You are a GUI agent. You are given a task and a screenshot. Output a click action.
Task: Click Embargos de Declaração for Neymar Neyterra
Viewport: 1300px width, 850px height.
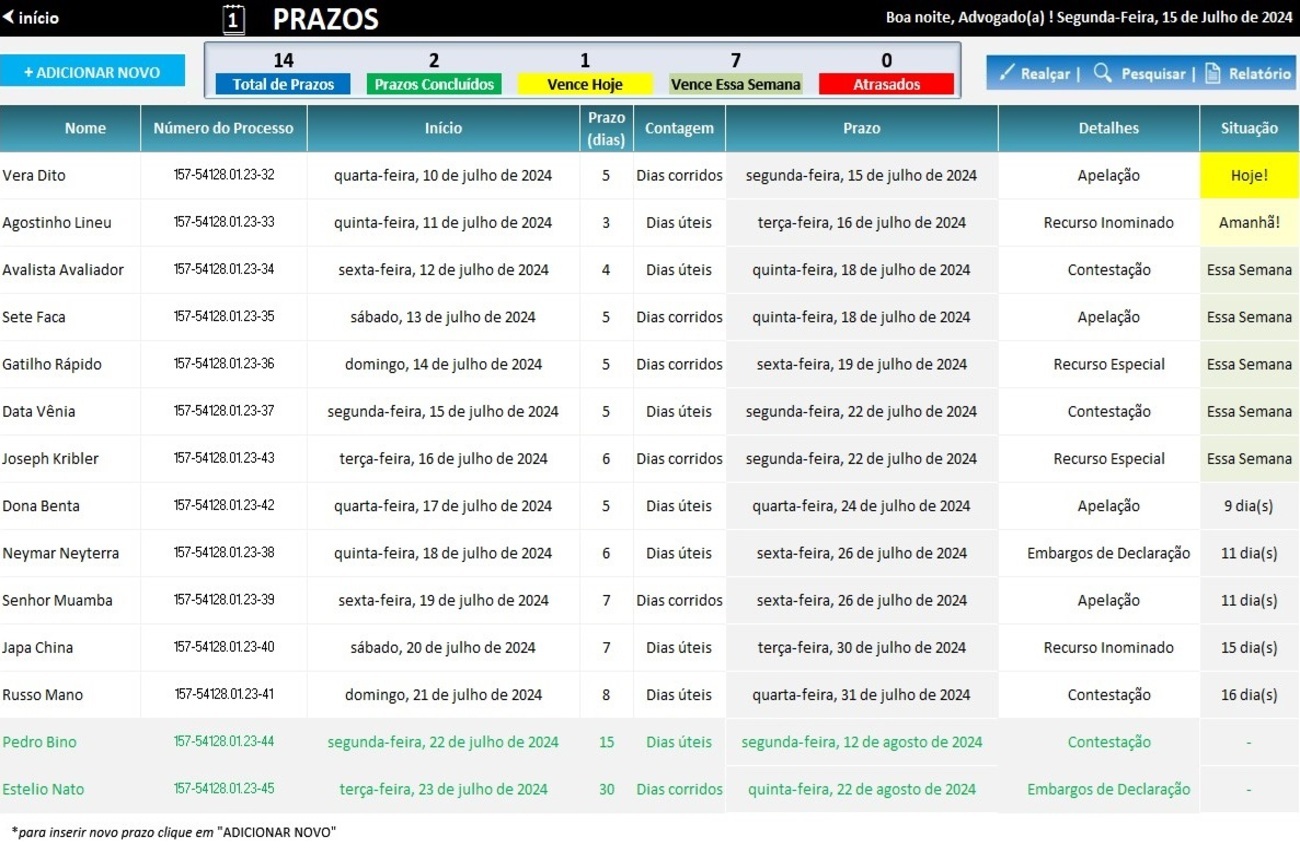coord(1108,553)
